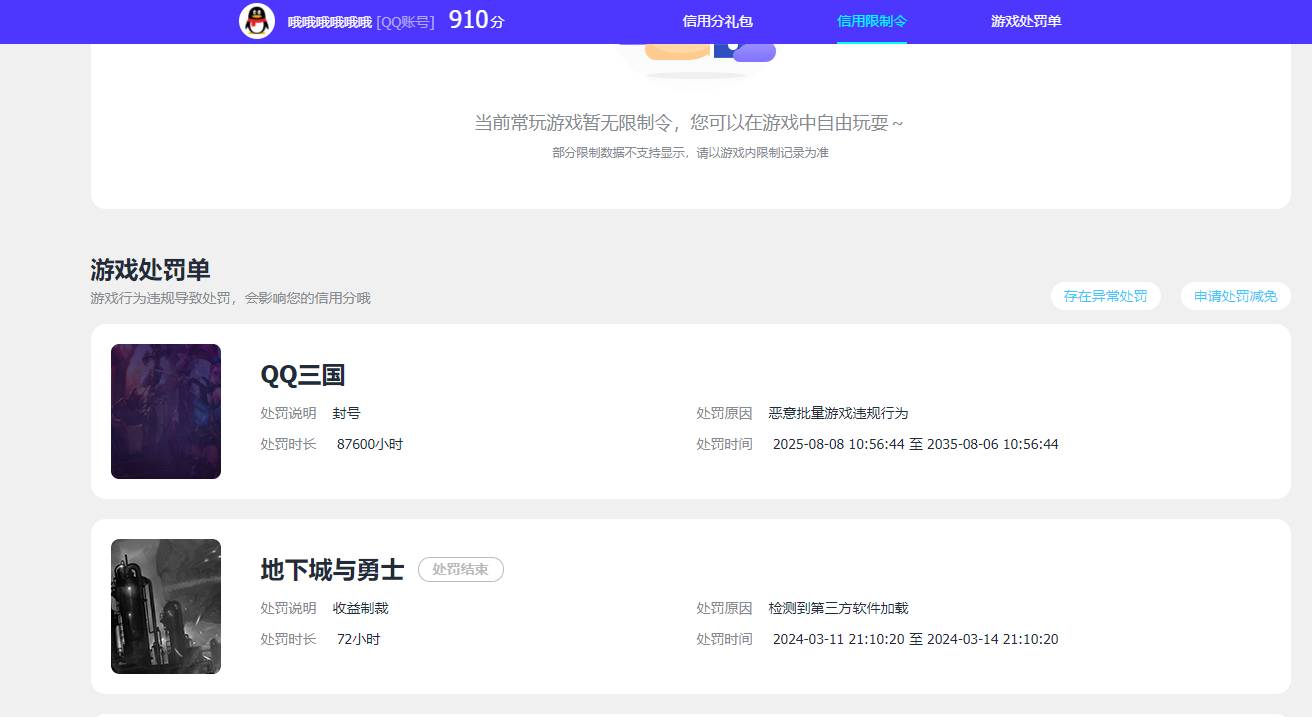Click the 地下城与勇士 game title
Viewport: 1312px width, 717px height.
[x=331, y=570]
